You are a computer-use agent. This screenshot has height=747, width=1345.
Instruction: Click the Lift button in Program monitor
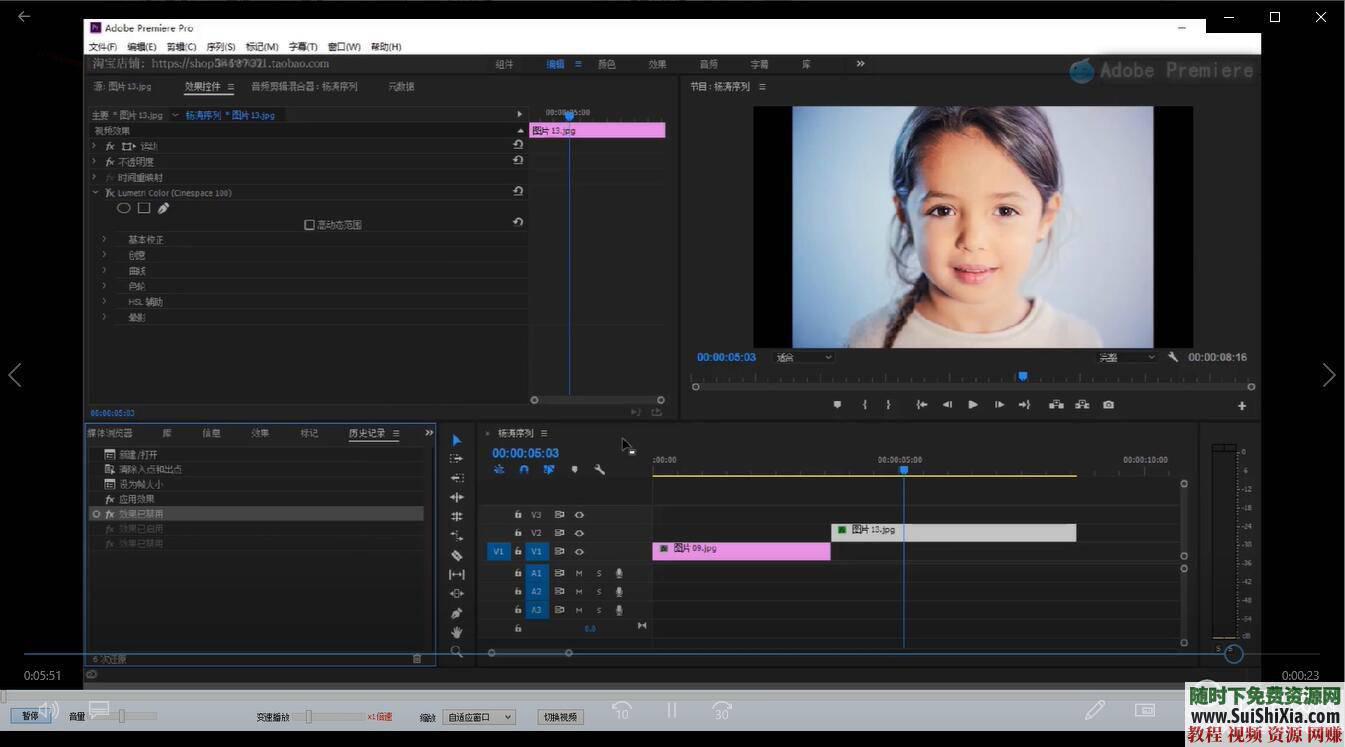(1056, 405)
